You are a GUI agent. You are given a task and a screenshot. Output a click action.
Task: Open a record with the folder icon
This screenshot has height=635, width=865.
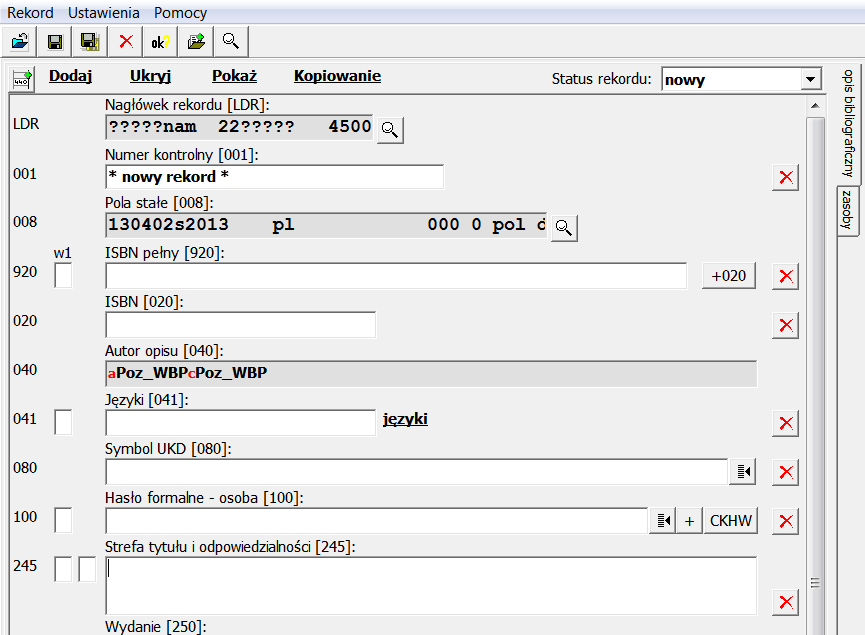[20, 41]
